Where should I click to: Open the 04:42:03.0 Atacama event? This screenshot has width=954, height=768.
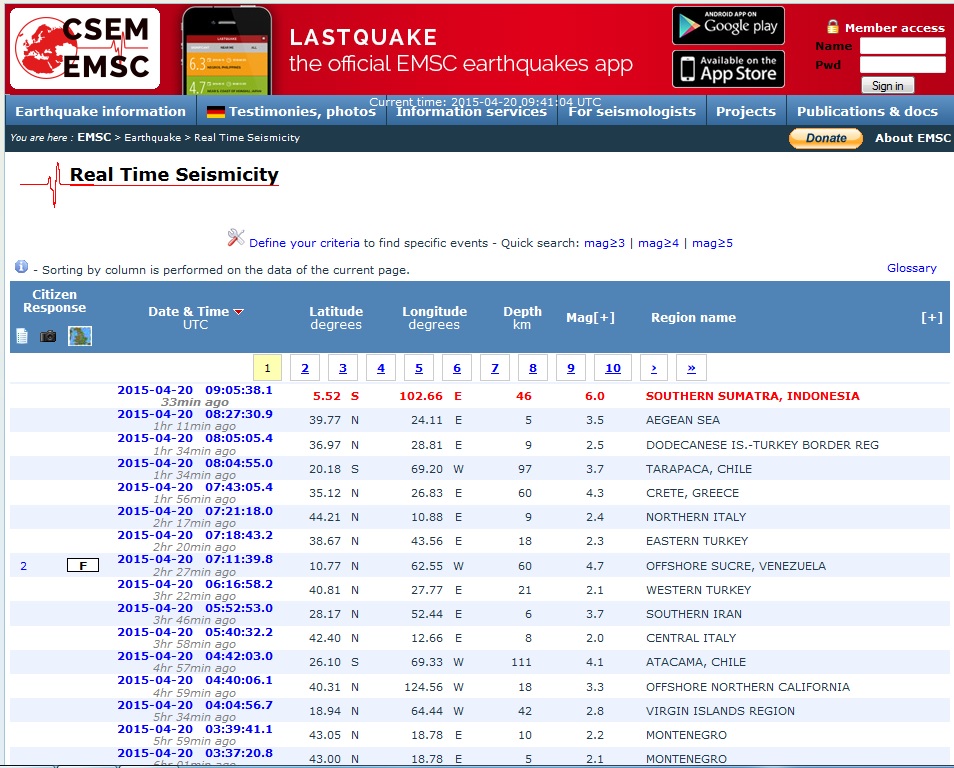point(195,656)
